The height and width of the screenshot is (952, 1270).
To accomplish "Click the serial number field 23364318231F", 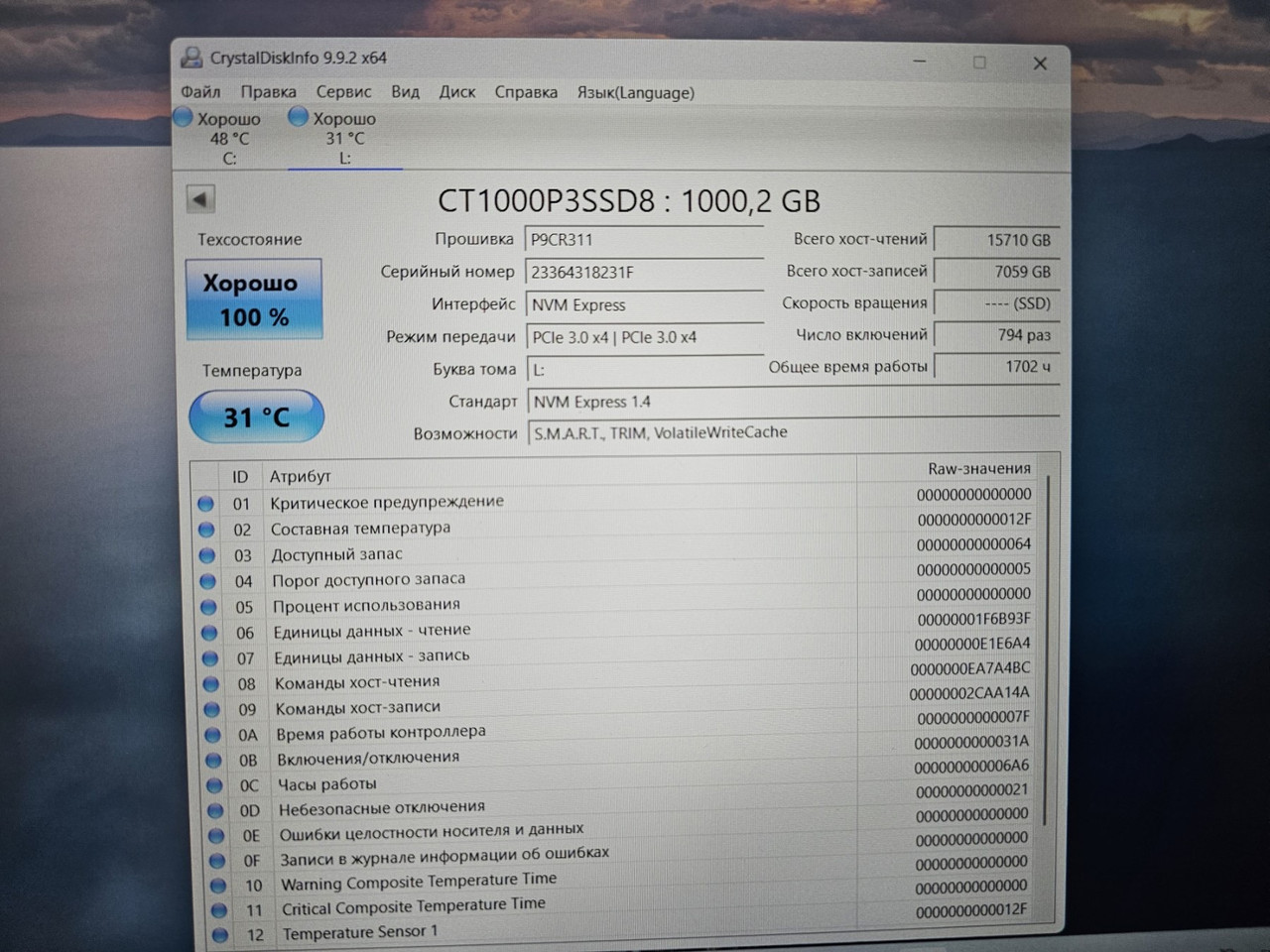I will (644, 272).
